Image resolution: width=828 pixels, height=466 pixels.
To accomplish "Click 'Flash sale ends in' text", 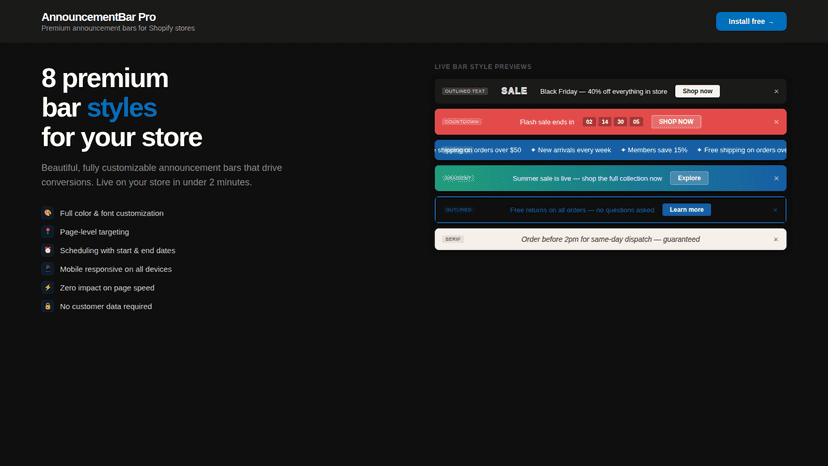I will pyautogui.click(x=547, y=122).
